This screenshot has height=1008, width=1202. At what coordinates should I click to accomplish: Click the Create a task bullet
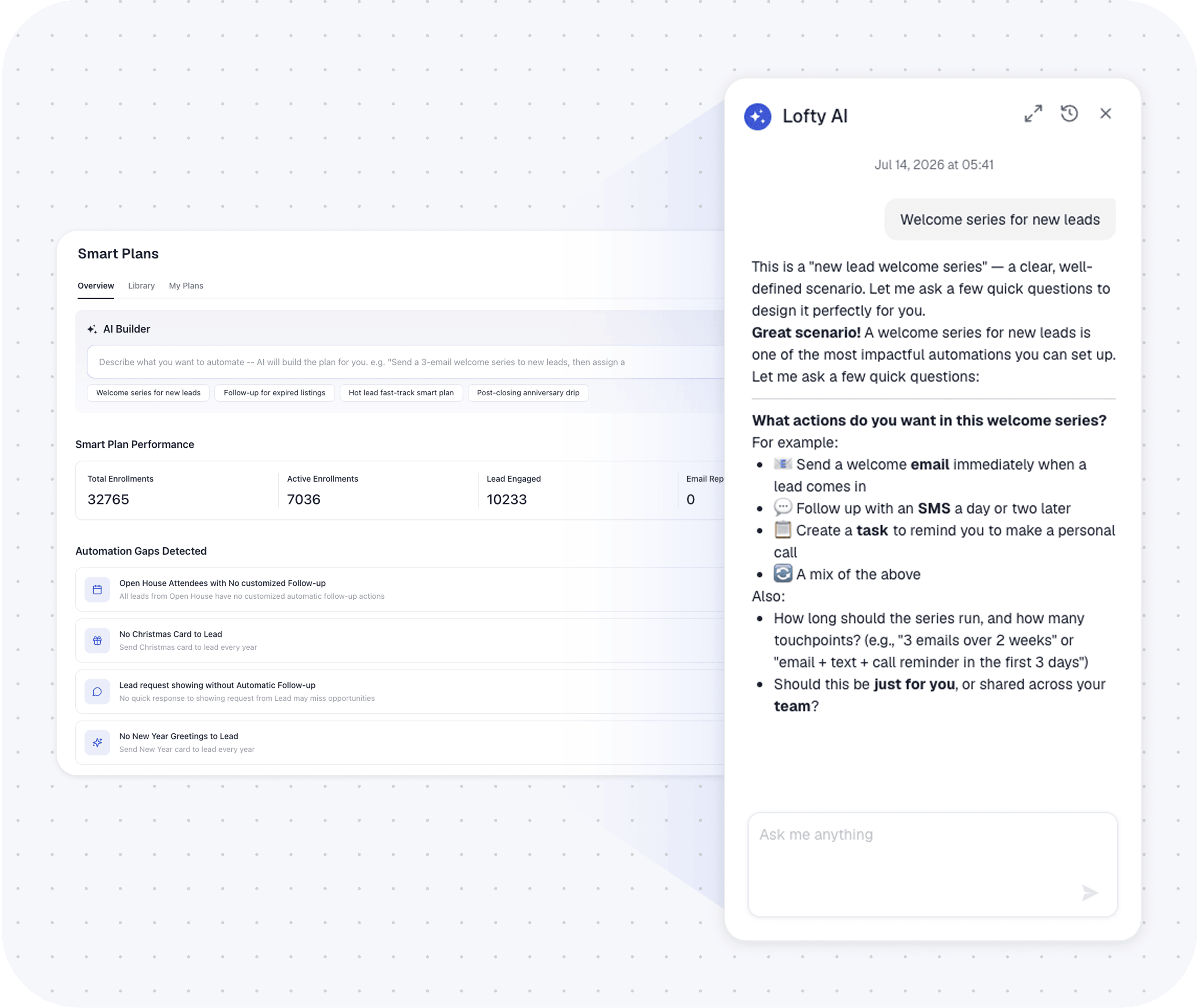pos(936,541)
